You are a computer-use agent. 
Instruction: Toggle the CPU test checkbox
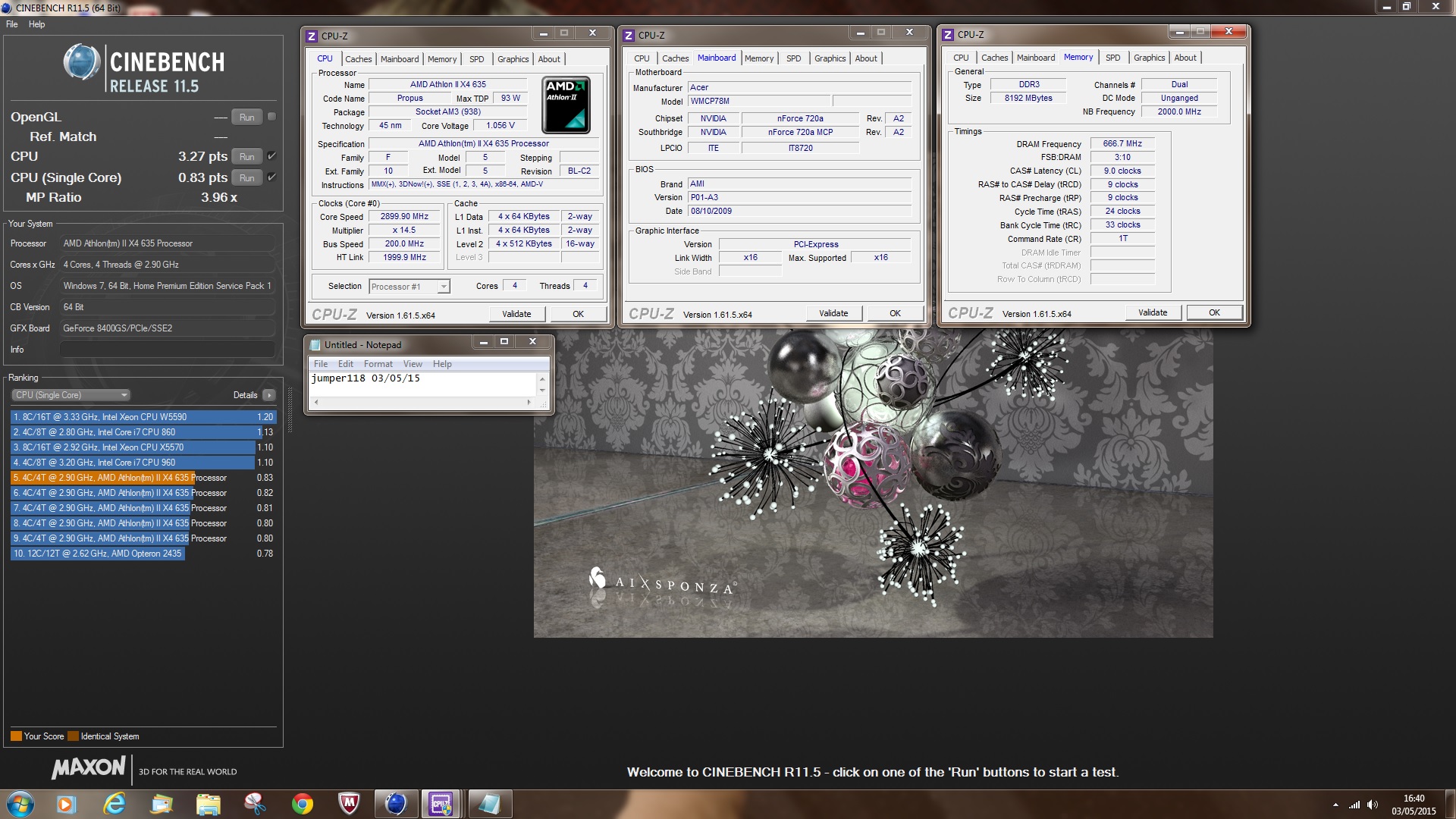[271, 156]
